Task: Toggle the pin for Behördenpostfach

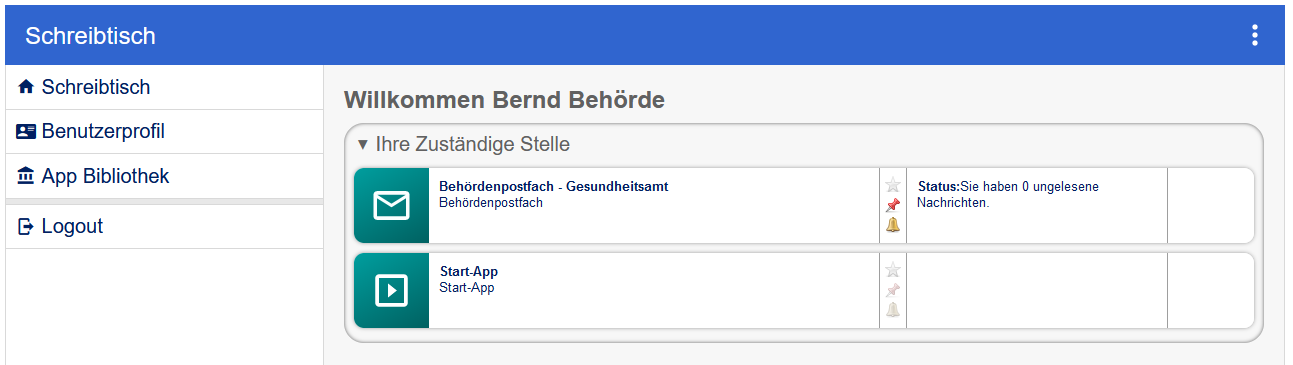Action: click(893, 205)
